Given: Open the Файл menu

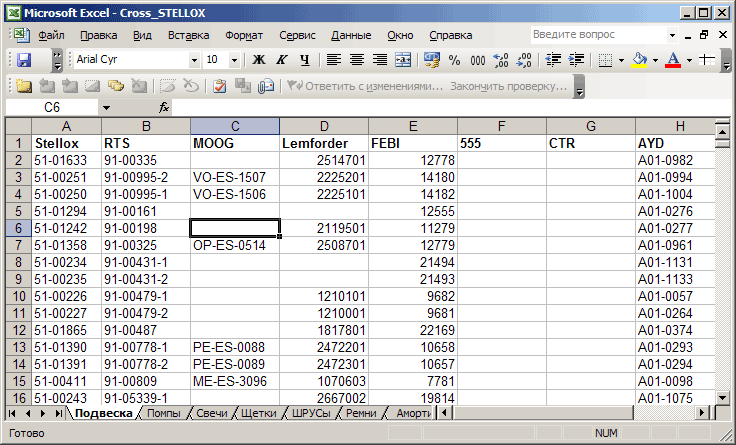Looking at the screenshot, I should (51, 35).
